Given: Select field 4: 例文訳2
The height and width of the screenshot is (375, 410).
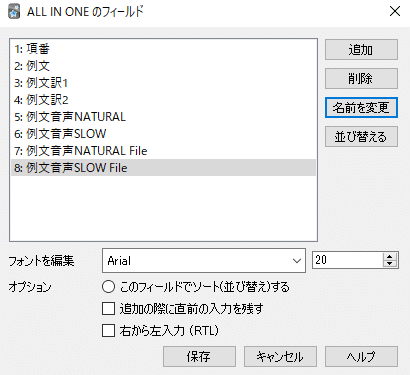Looking at the screenshot, I should click(163, 100).
